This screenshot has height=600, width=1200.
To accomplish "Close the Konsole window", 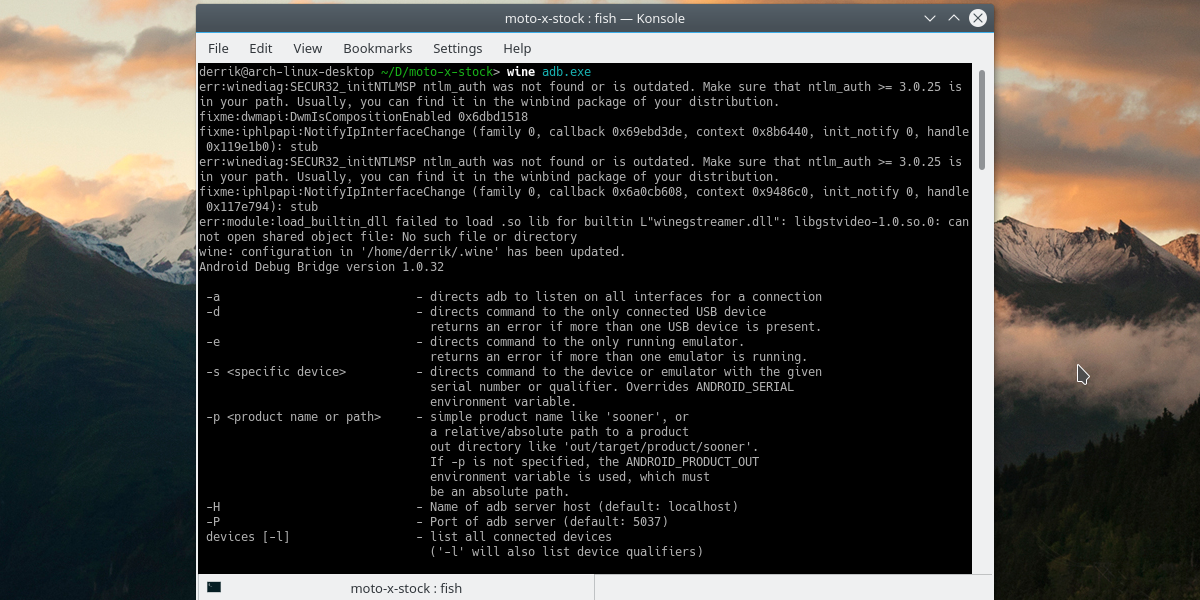I will tap(978, 18).
